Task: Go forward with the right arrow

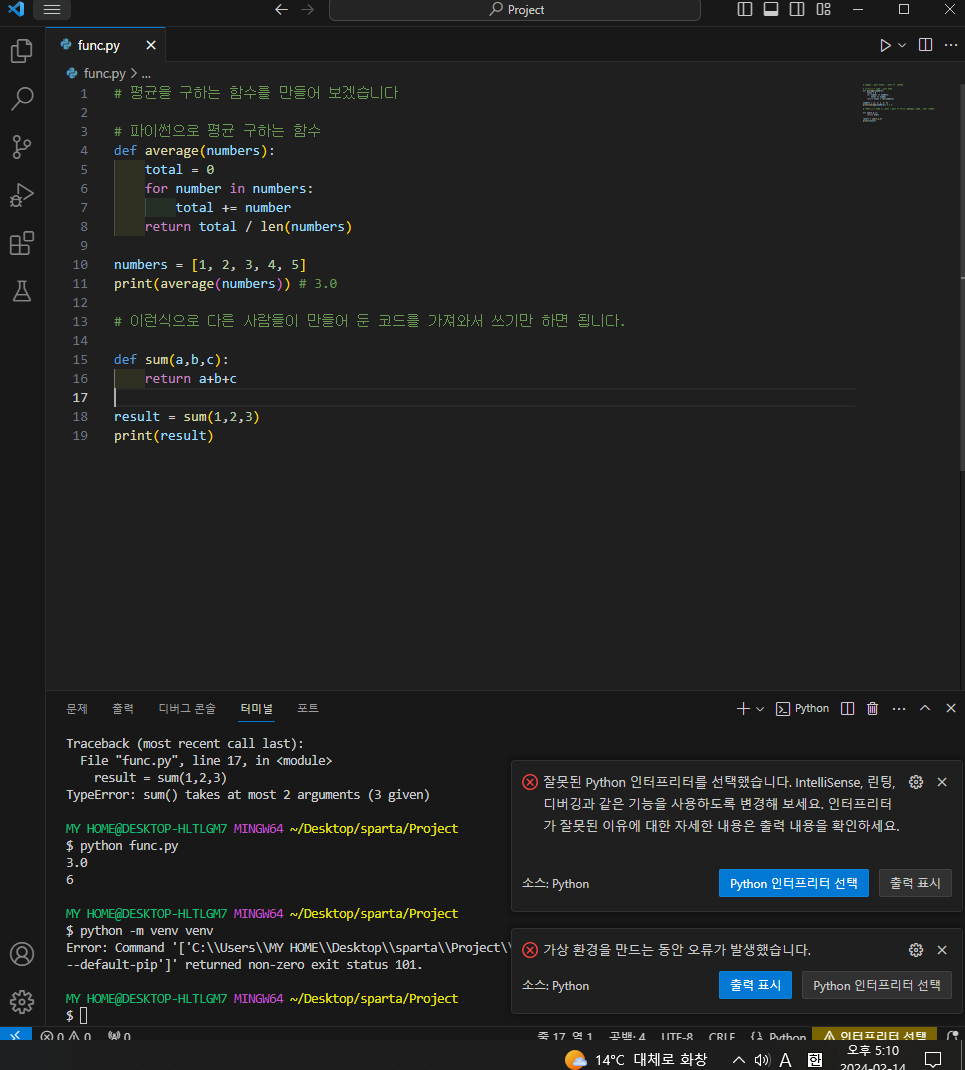Action: (x=308, y=10)
